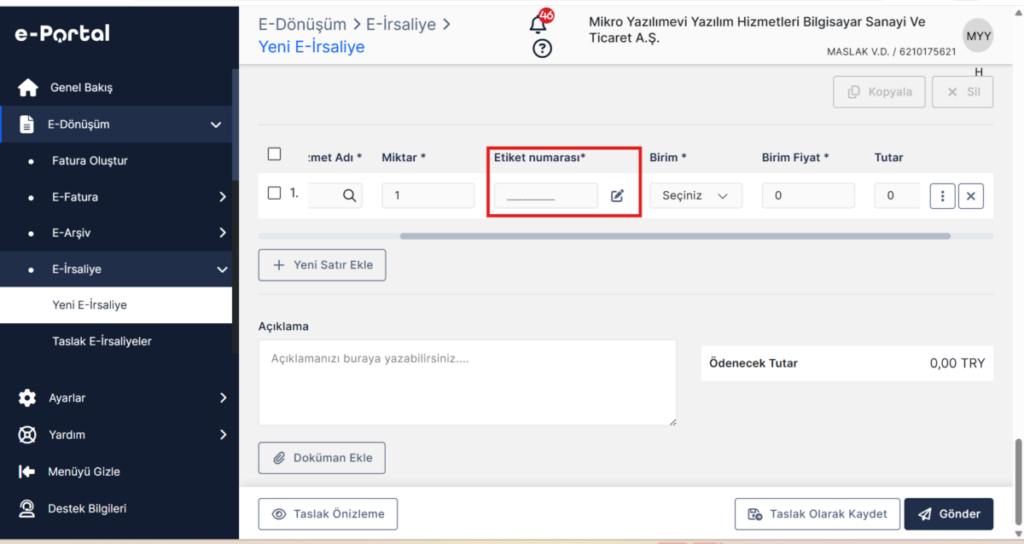Open Taslak E-İrsaliyeler menu item
The image size is (1024, 544).
tap(102, 341)
